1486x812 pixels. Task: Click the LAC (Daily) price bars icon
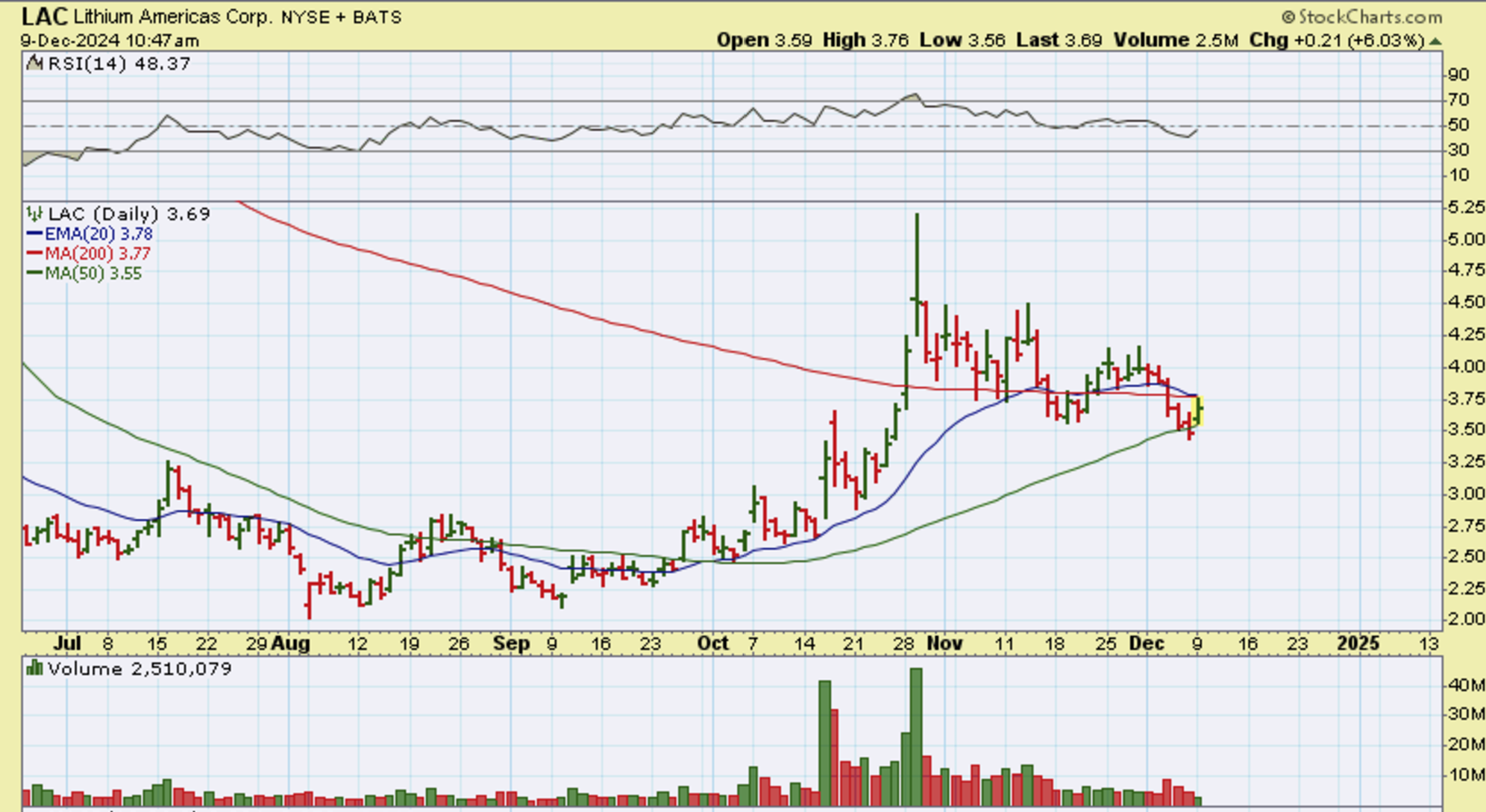[34, 214]
